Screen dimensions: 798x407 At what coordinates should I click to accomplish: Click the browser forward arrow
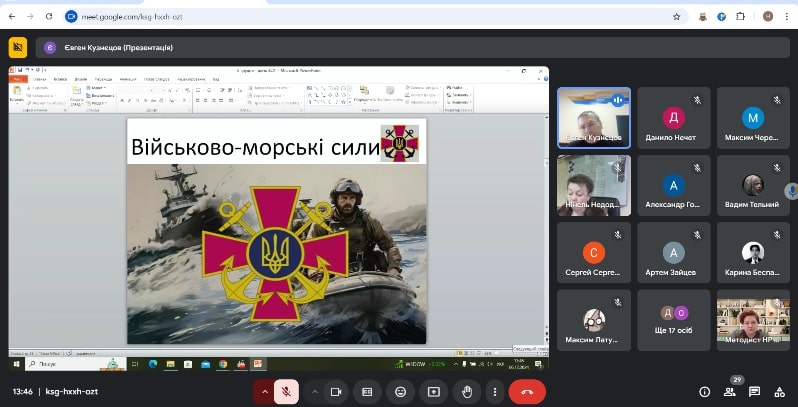point(31,16)
